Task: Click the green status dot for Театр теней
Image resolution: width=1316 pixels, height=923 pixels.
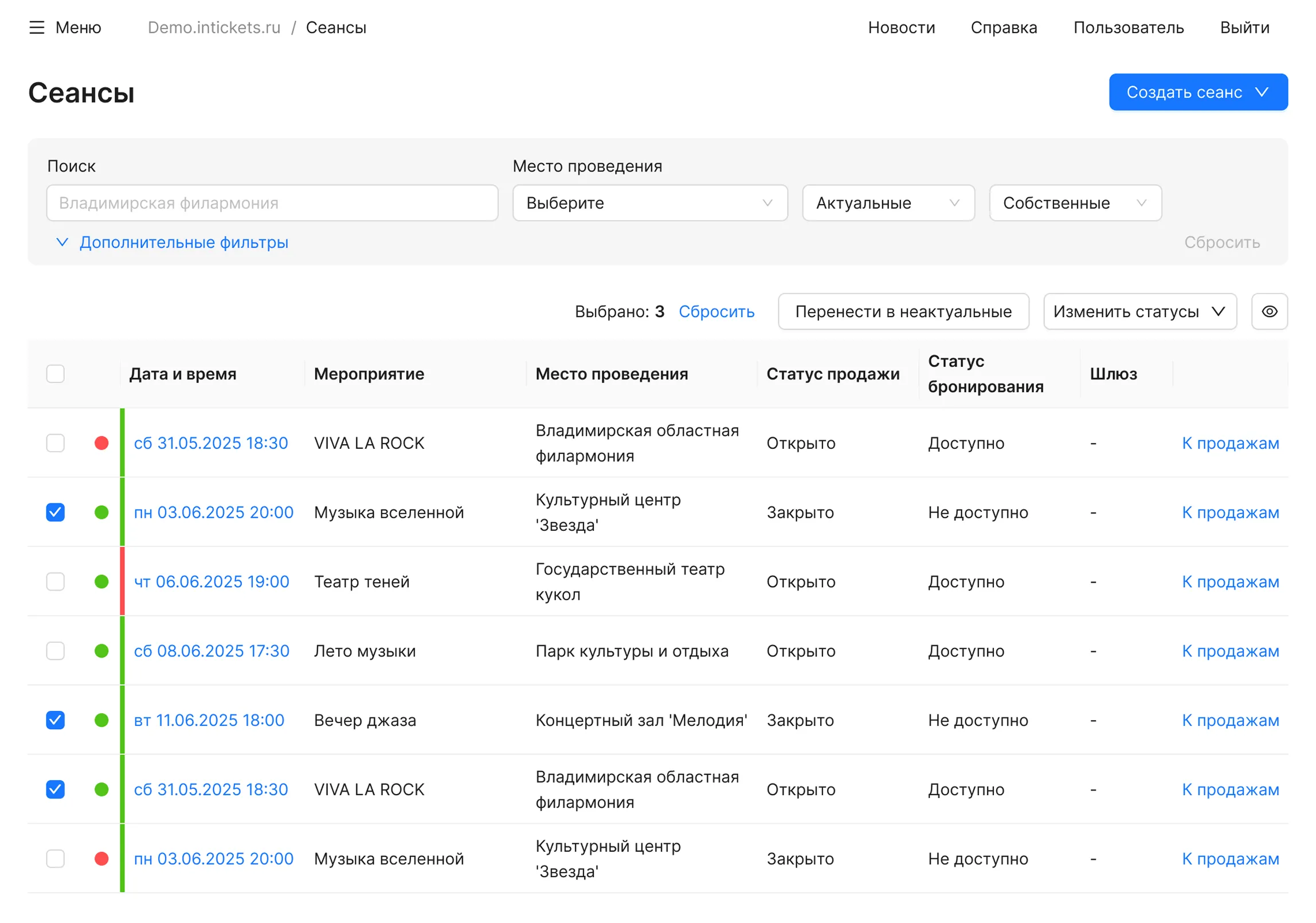Action: click(101, 581)
